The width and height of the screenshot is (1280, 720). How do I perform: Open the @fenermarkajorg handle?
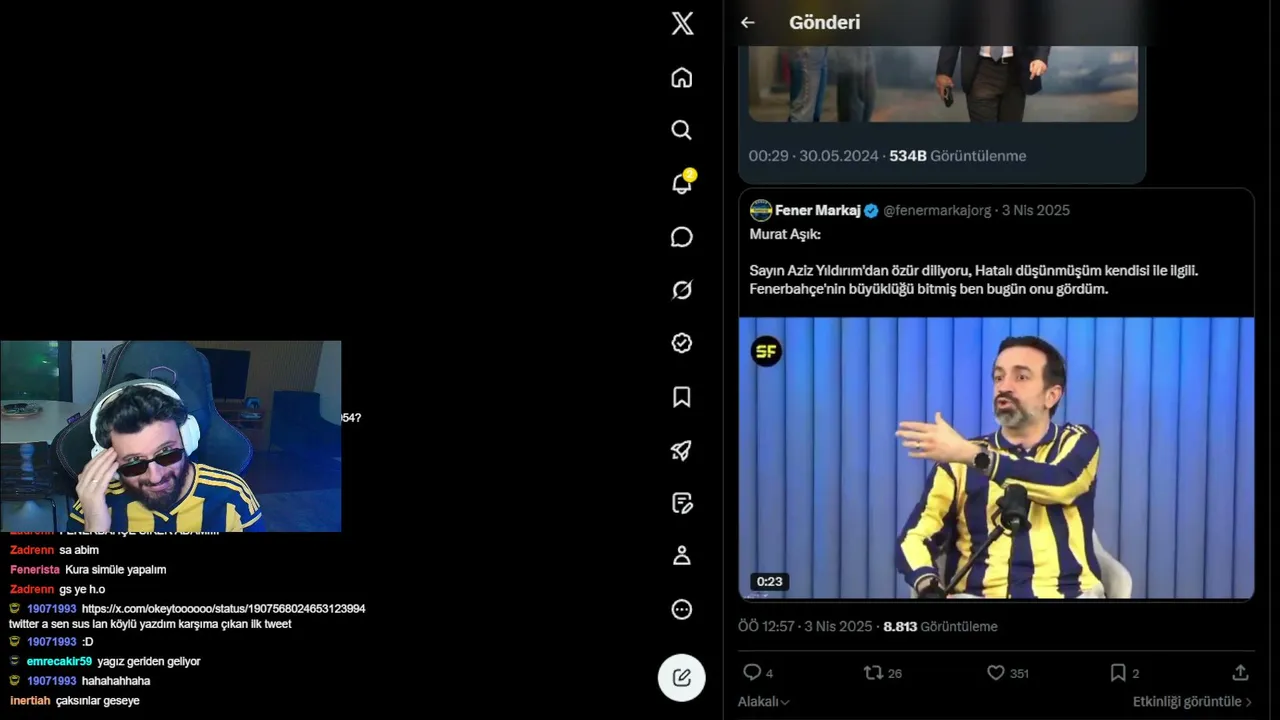[937, 210]
